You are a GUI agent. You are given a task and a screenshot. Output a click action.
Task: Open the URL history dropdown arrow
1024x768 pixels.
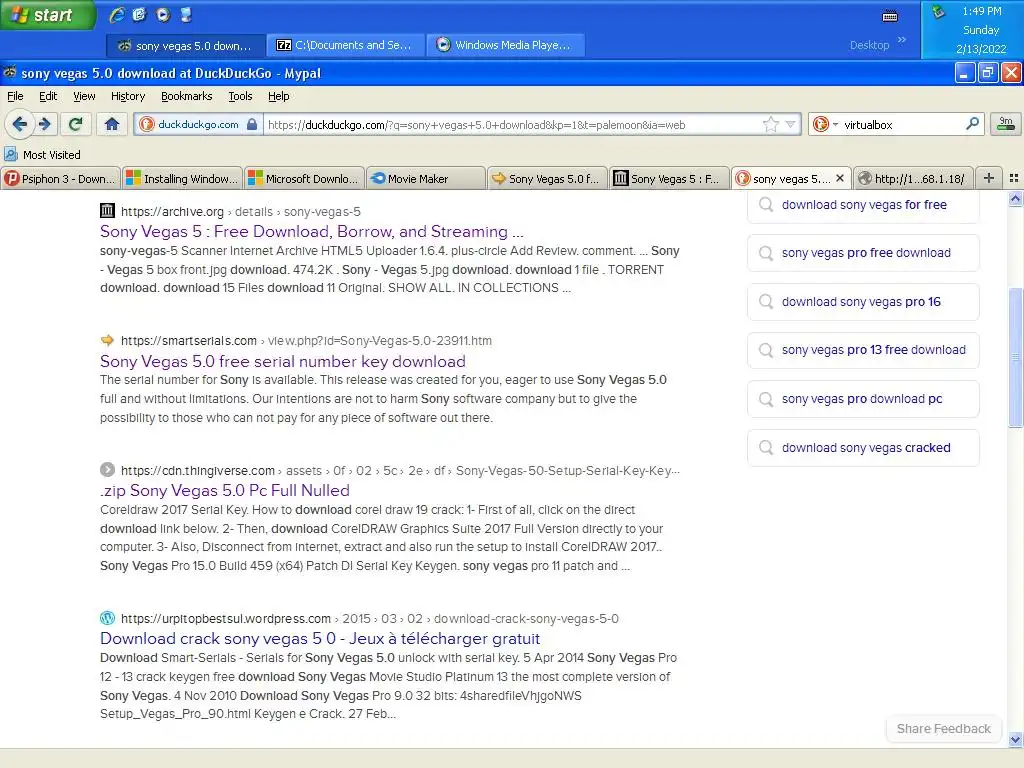coord(791,124)
